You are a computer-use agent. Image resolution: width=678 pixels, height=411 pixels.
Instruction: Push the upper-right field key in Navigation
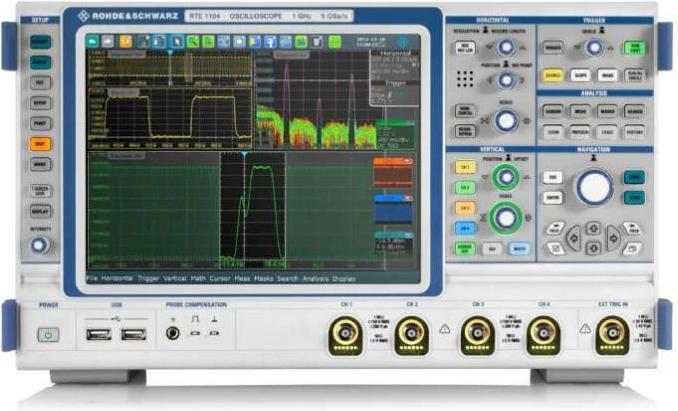point(631,228)
